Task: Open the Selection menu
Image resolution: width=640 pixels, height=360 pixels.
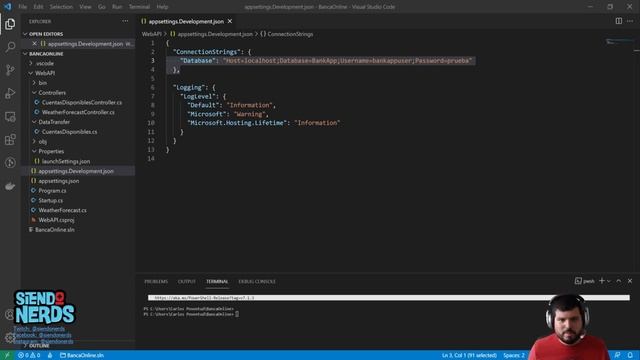Action: [x=61, y=7]
